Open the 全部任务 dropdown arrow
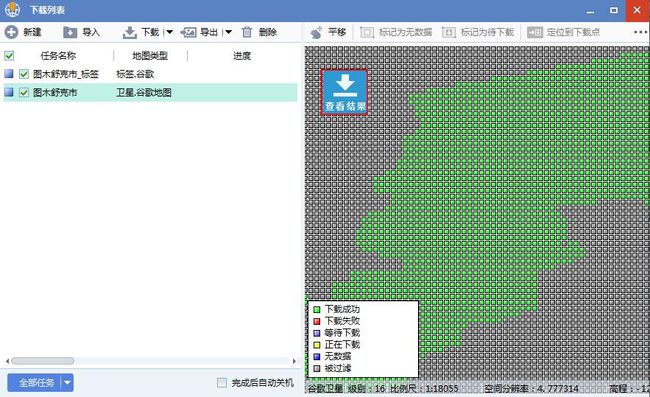 pos(68,382)
